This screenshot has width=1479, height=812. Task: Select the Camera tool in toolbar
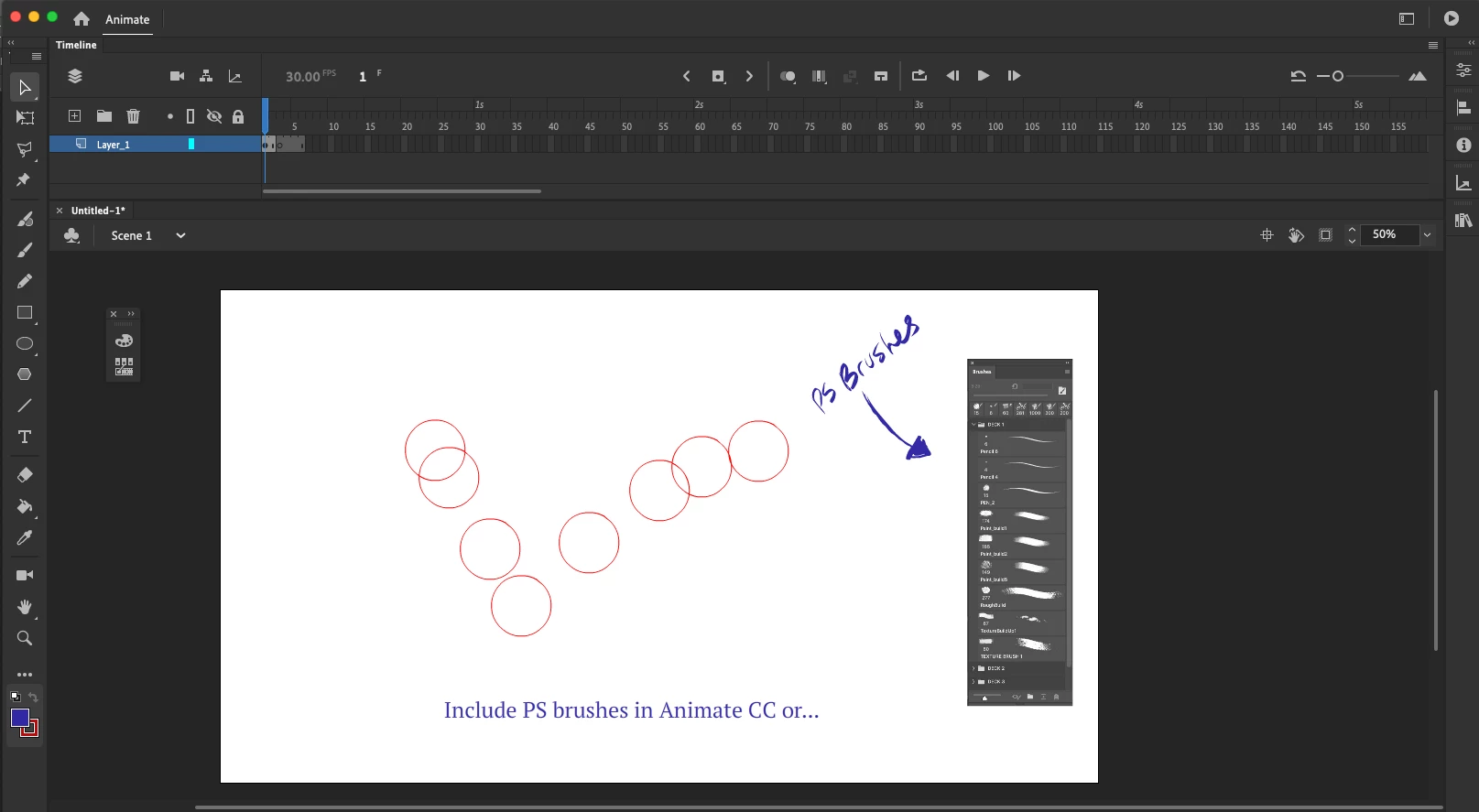click(25, 576)
